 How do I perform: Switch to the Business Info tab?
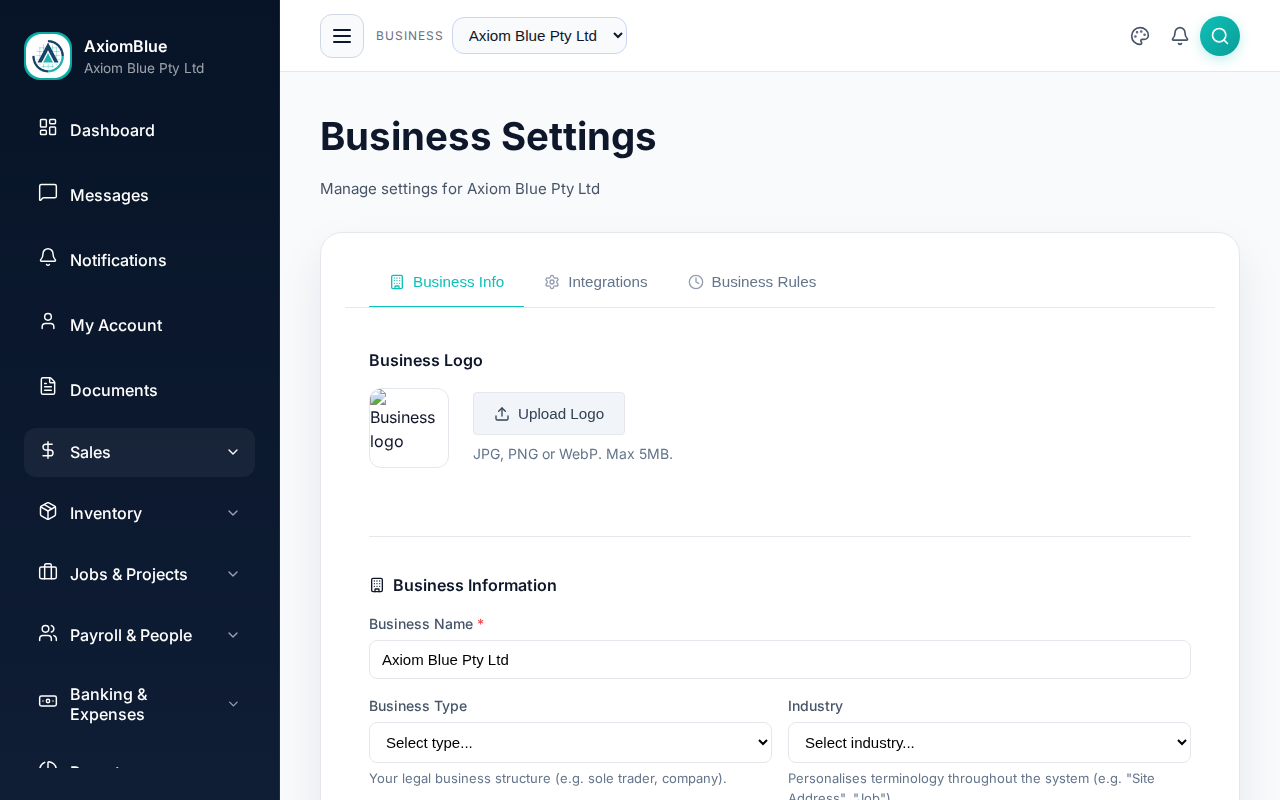click(446, 282)
